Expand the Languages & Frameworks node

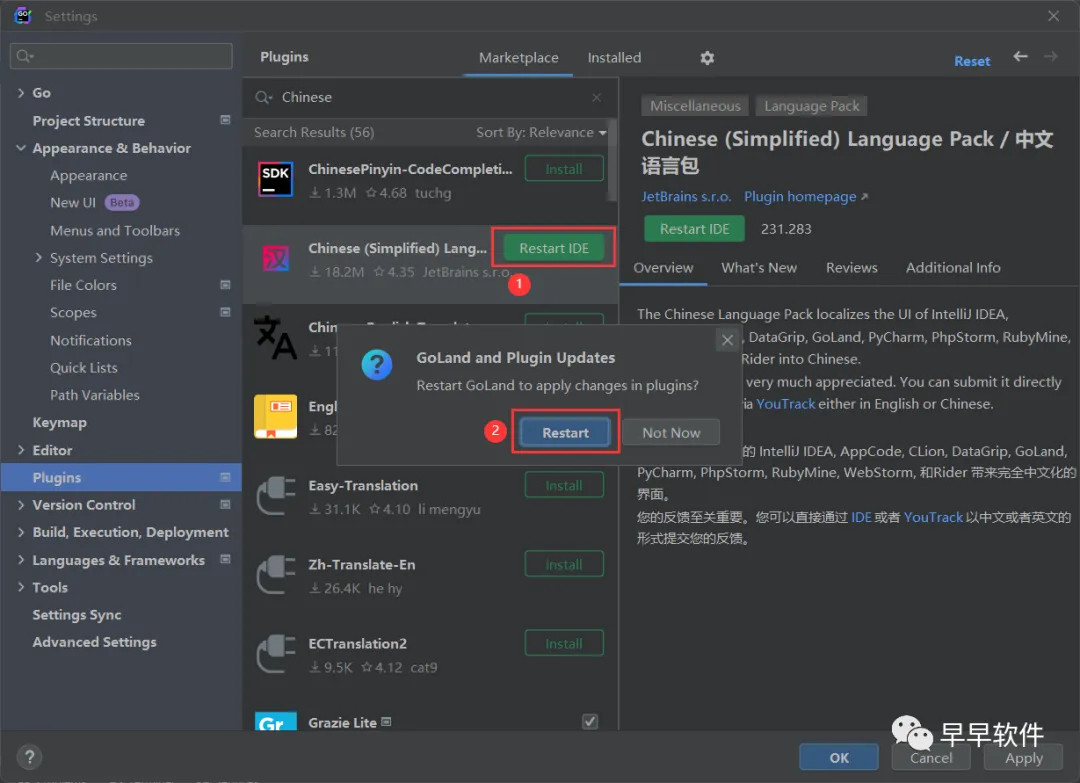(x=21, y=560)
